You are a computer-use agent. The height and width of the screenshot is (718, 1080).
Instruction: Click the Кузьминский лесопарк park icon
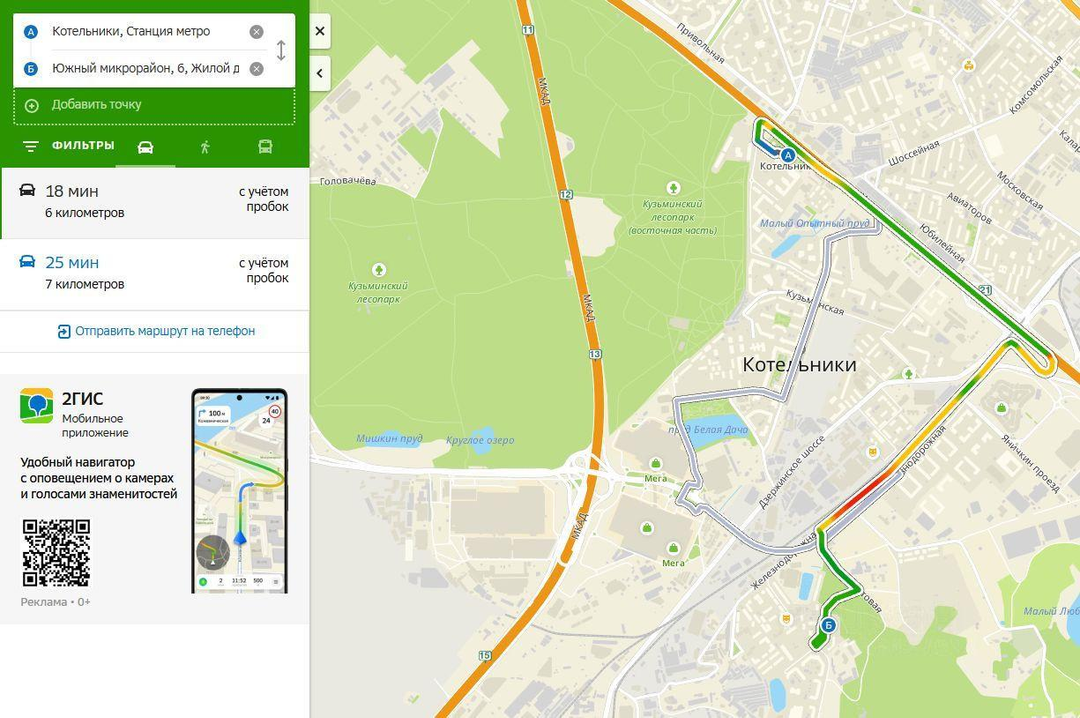[378, 269]
